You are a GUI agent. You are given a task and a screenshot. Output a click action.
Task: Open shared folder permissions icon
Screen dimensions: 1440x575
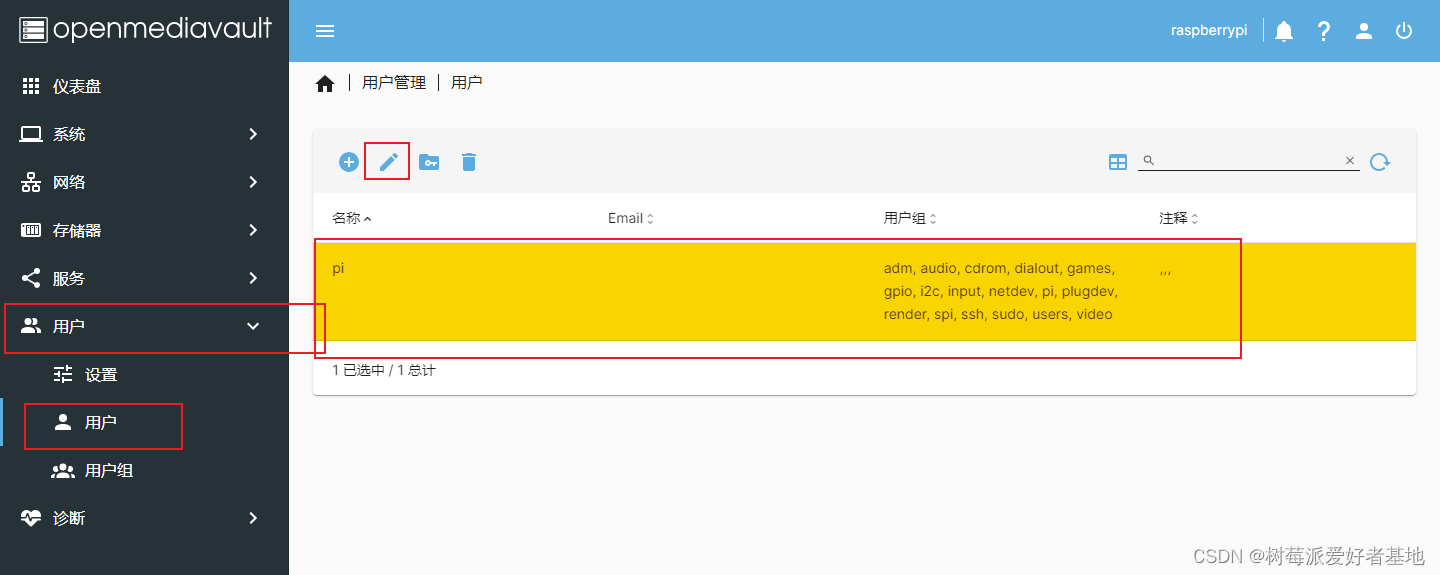pyautogui.click(x=429, y=162)
